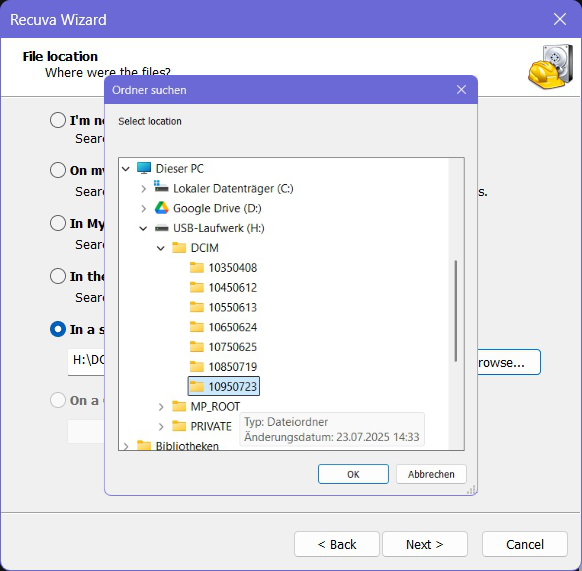
Task: Select the "On my media card" radio option
Action: (x=58, y=170)
